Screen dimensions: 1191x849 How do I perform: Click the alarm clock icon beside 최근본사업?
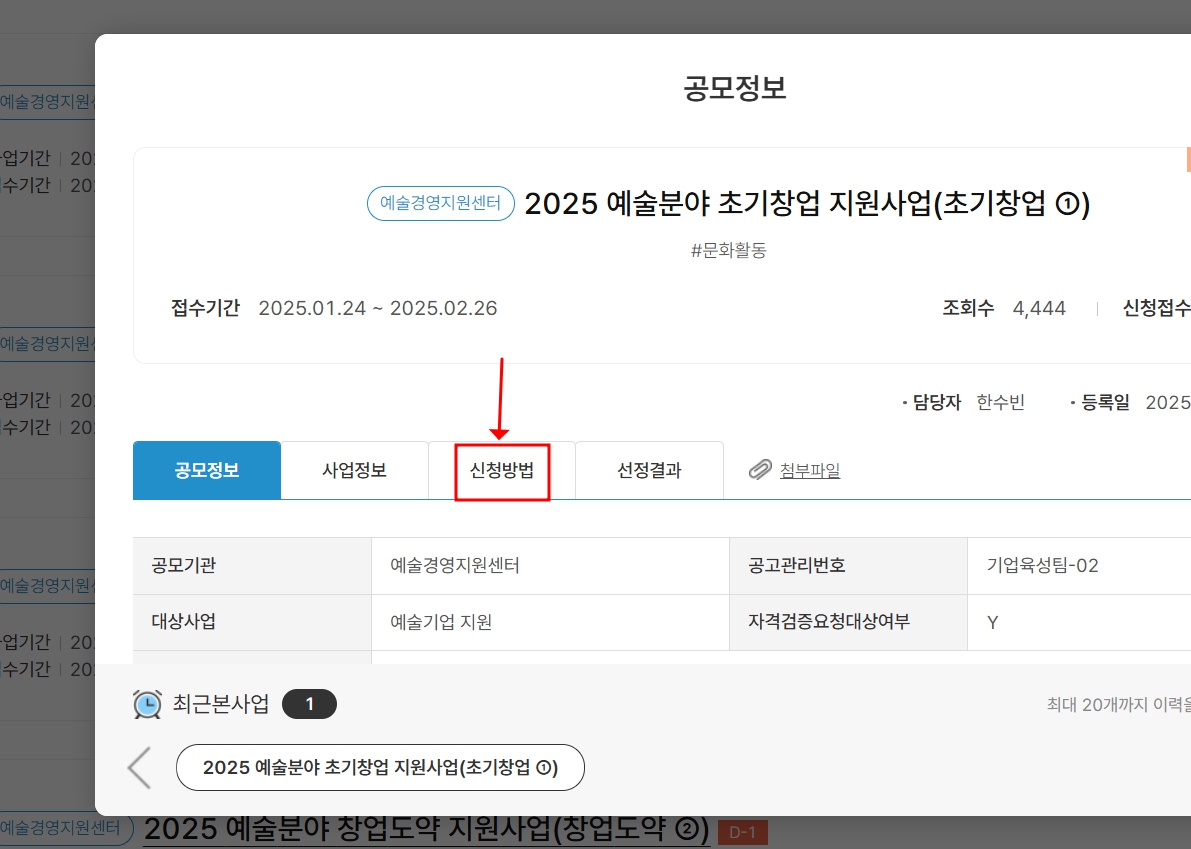147,704
